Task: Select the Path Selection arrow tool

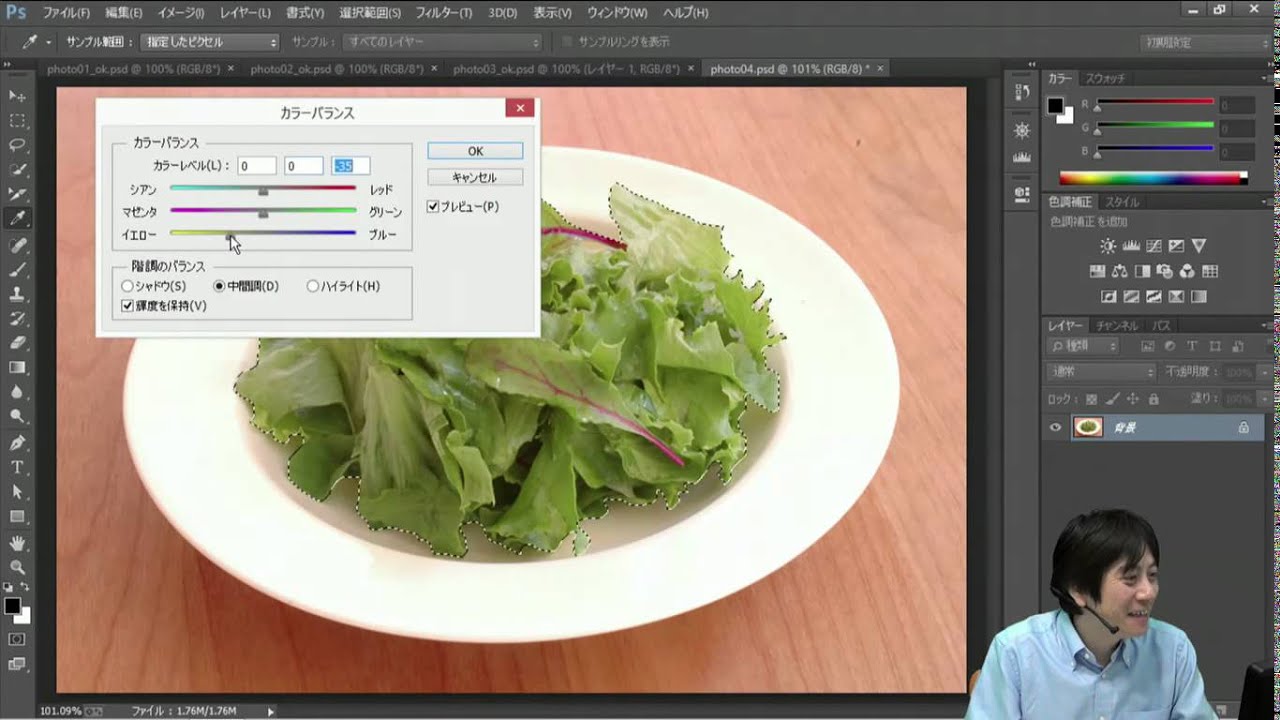Action: (17, 492)
